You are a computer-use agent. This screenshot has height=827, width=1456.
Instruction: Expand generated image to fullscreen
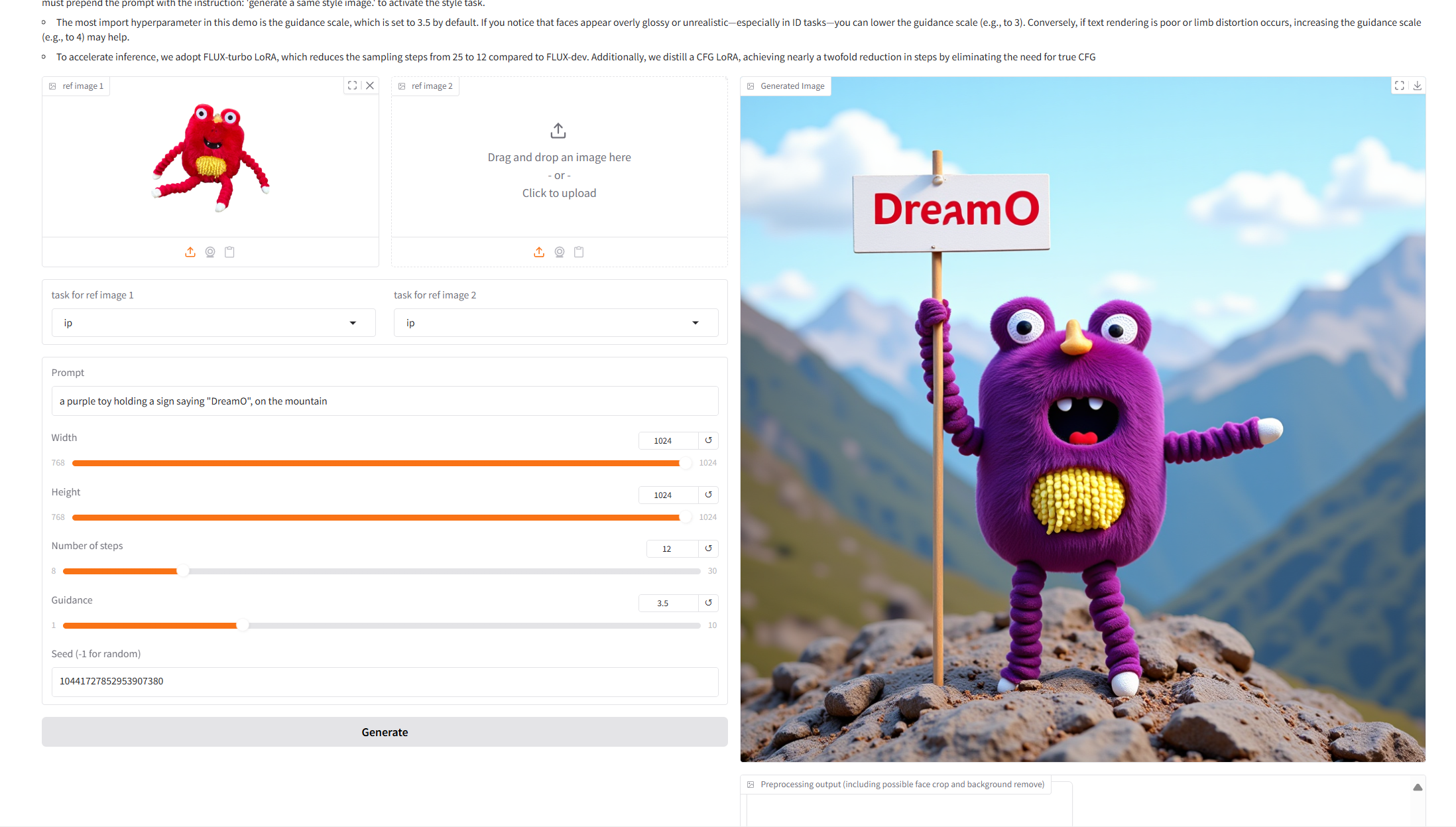1399,86
